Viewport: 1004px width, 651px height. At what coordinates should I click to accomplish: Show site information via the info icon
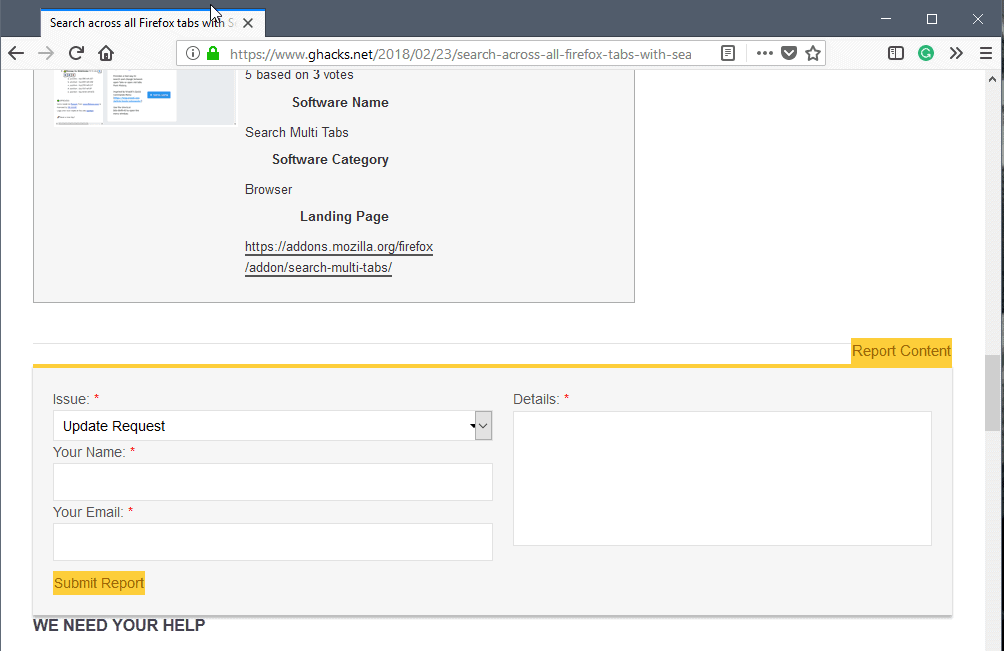point(193,54)
